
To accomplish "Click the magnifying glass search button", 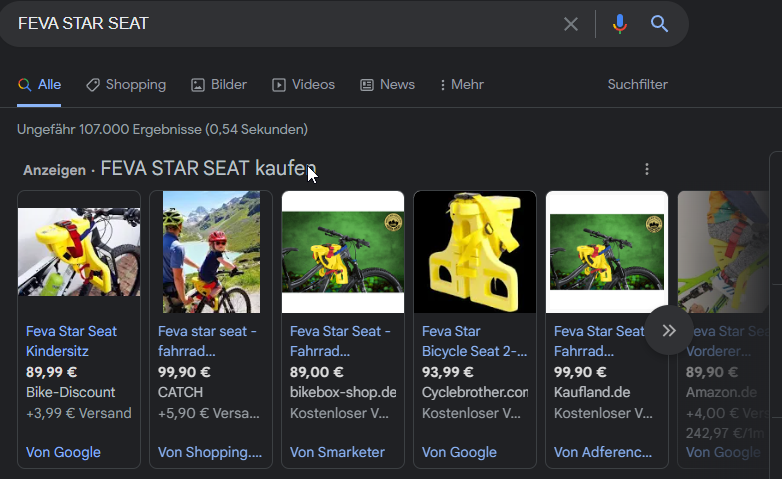I will tap(659, 24).
